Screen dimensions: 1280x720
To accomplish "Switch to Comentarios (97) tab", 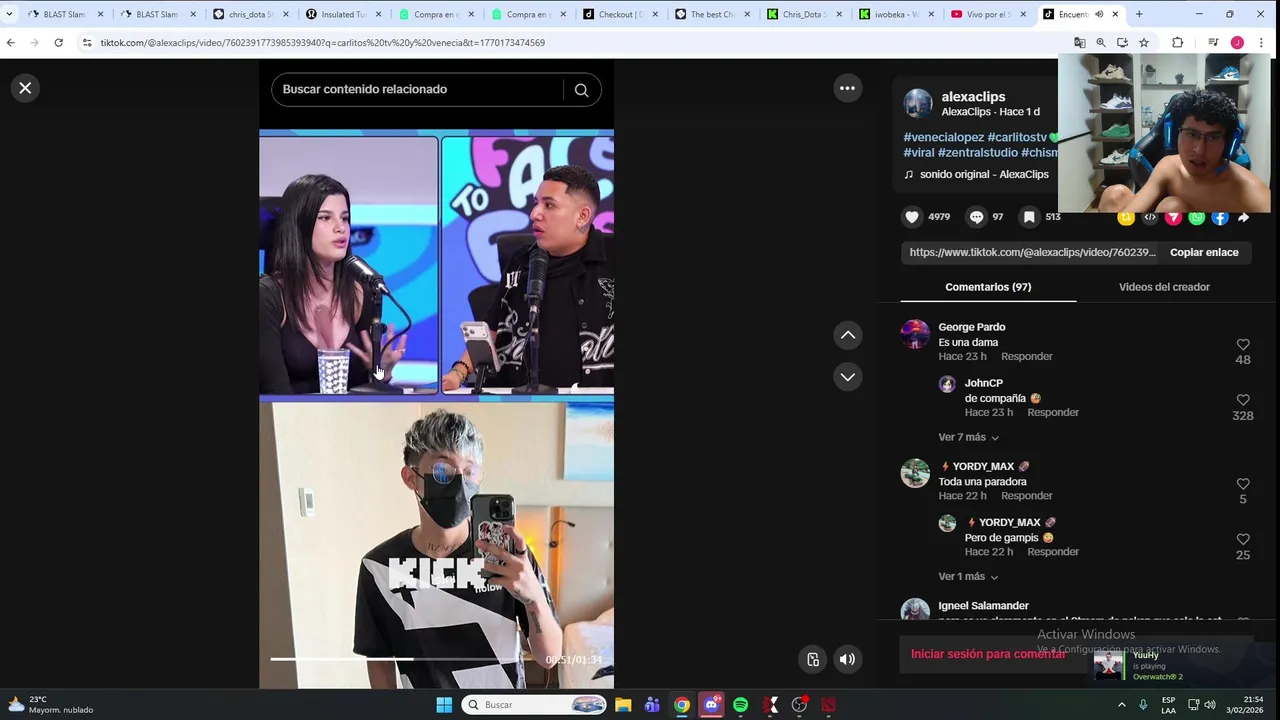I will tap(988, 287).
